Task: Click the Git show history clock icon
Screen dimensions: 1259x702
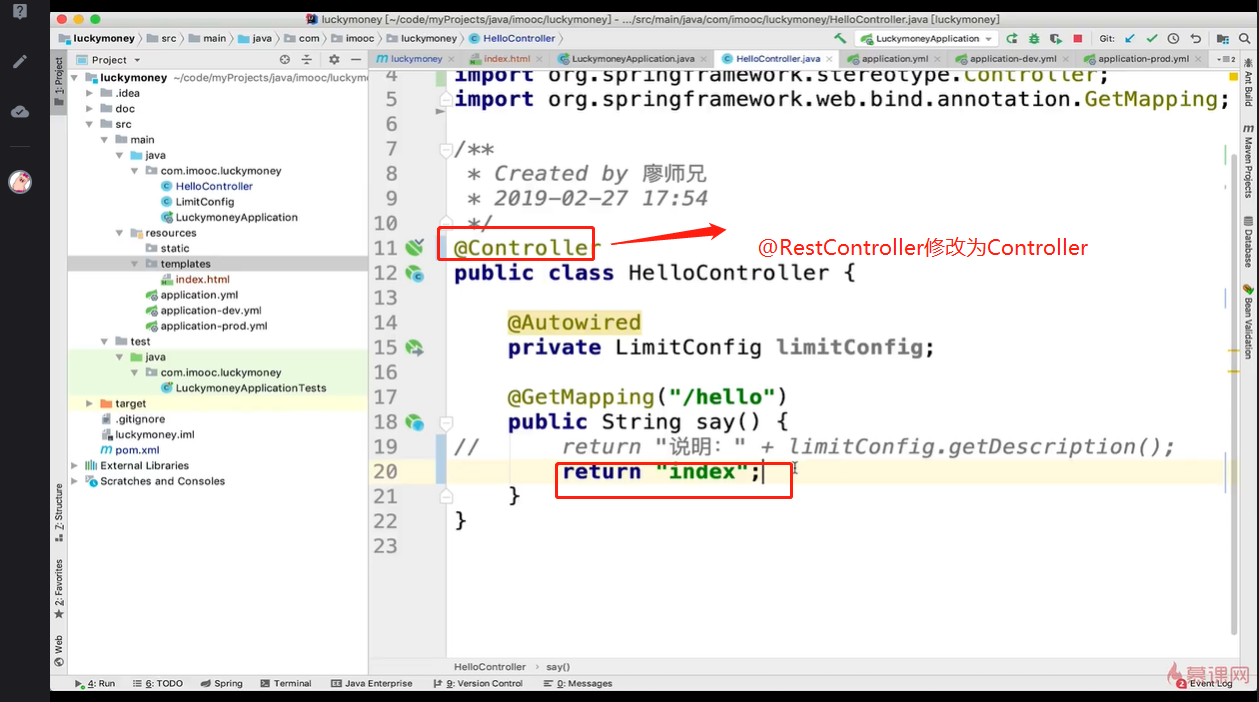Action: pyautogui.click(x=1173, y=38)
